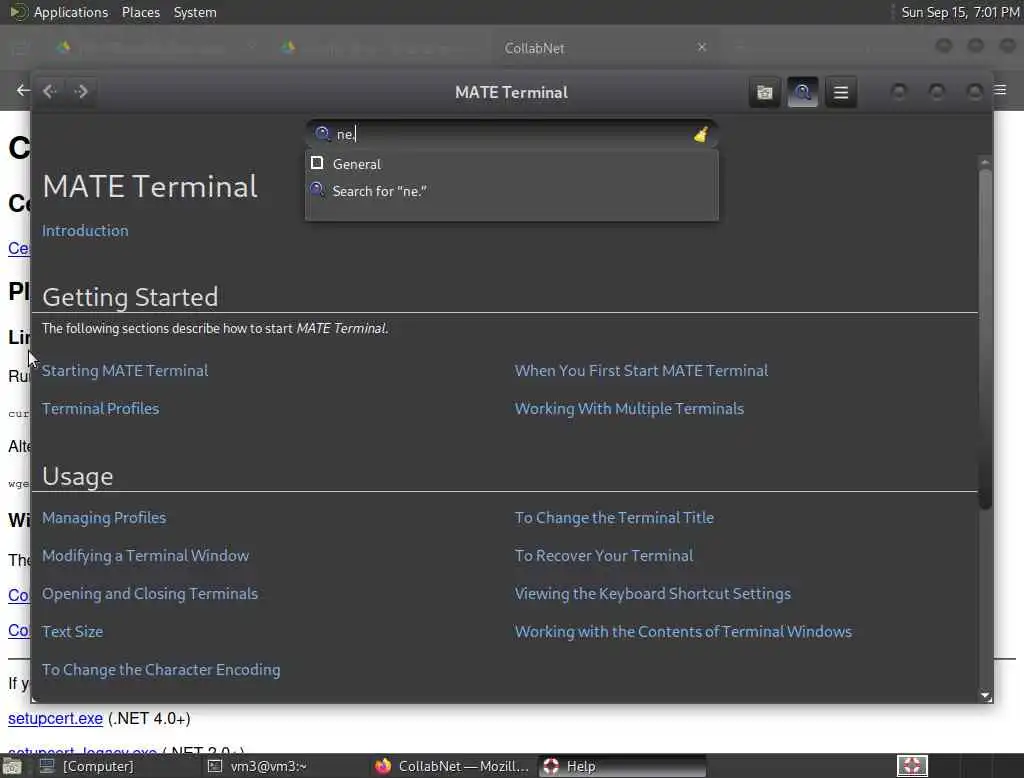Toggle the search button in Help toolbar
This screenshot has width=1024, height=778.
pyautogui.click(x=803, y=92)
